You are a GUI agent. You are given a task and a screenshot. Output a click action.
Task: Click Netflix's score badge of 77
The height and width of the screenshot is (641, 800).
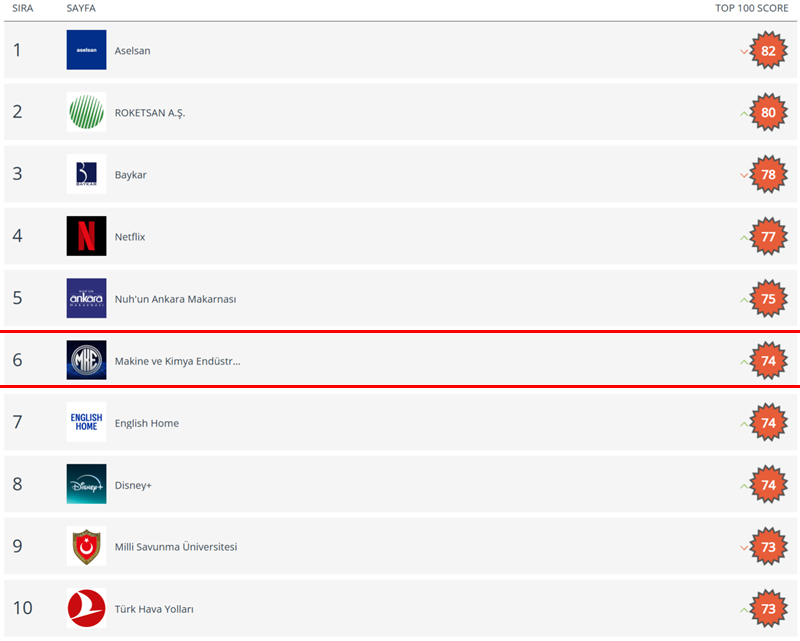pyautogui.click(x=768, y=237)
